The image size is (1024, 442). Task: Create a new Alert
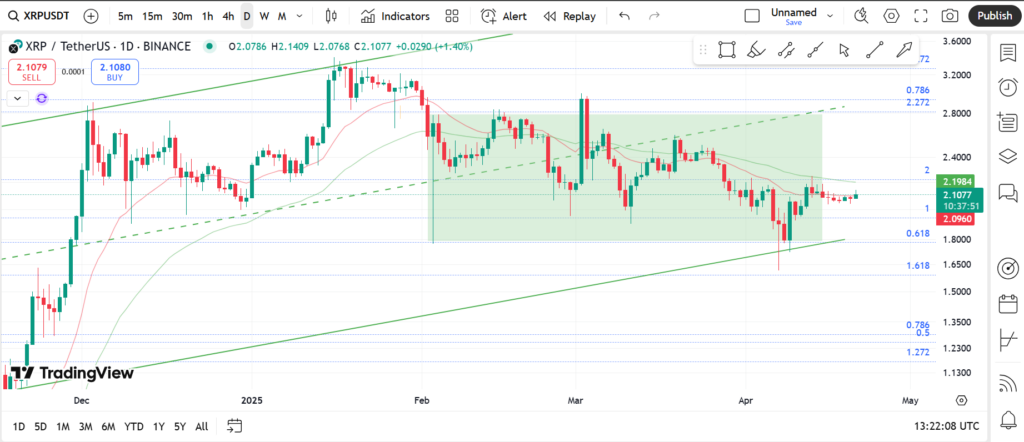504,16
